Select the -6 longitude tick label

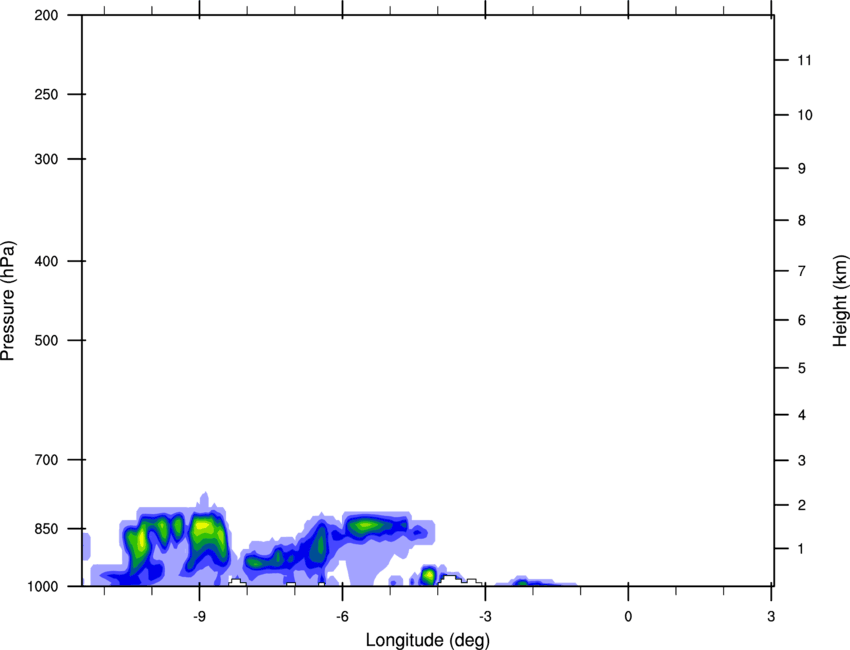pyautogui.click(x=342, y=614)
